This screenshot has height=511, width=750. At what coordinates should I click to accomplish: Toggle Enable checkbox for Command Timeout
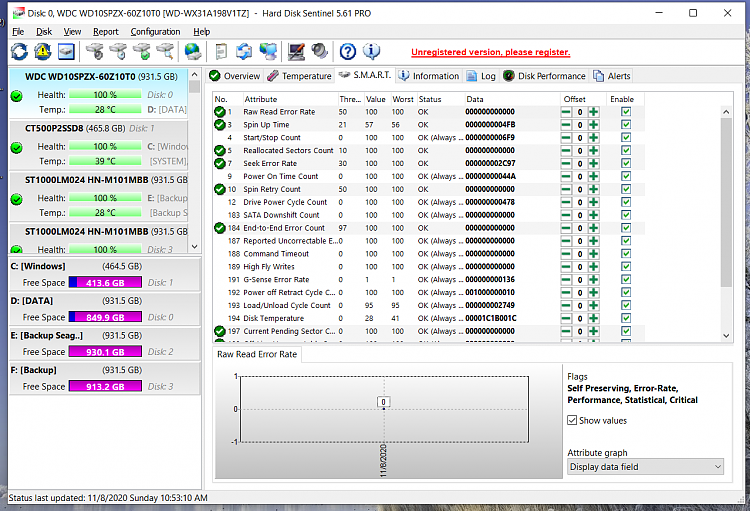point(626,254)
